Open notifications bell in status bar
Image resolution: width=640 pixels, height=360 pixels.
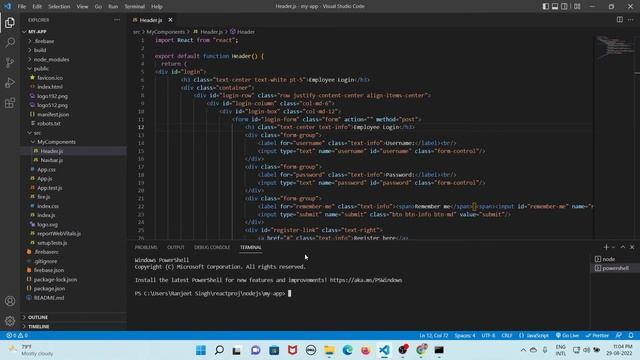pos(631,336)
